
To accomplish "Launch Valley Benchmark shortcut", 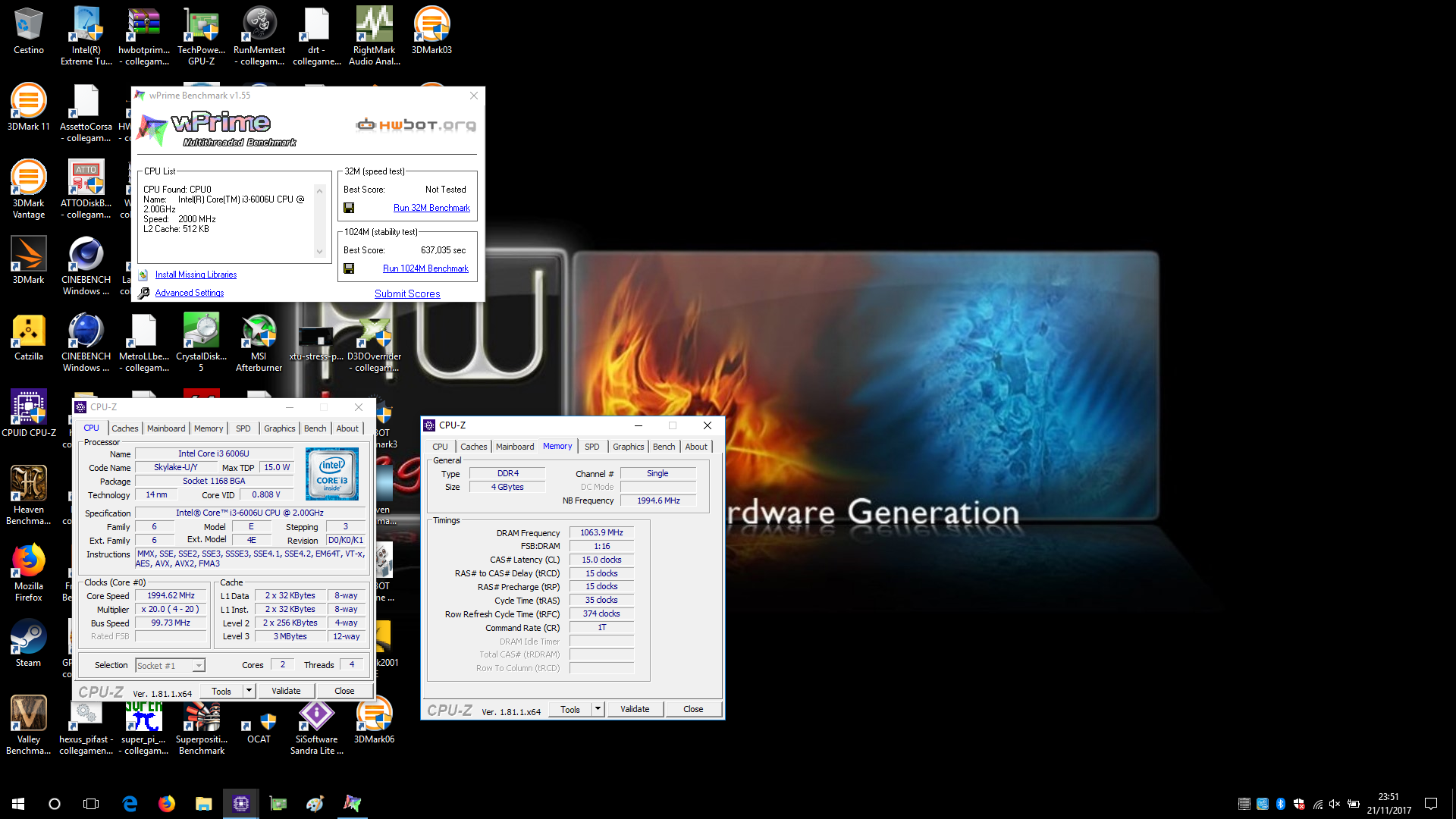I will 28,725.
